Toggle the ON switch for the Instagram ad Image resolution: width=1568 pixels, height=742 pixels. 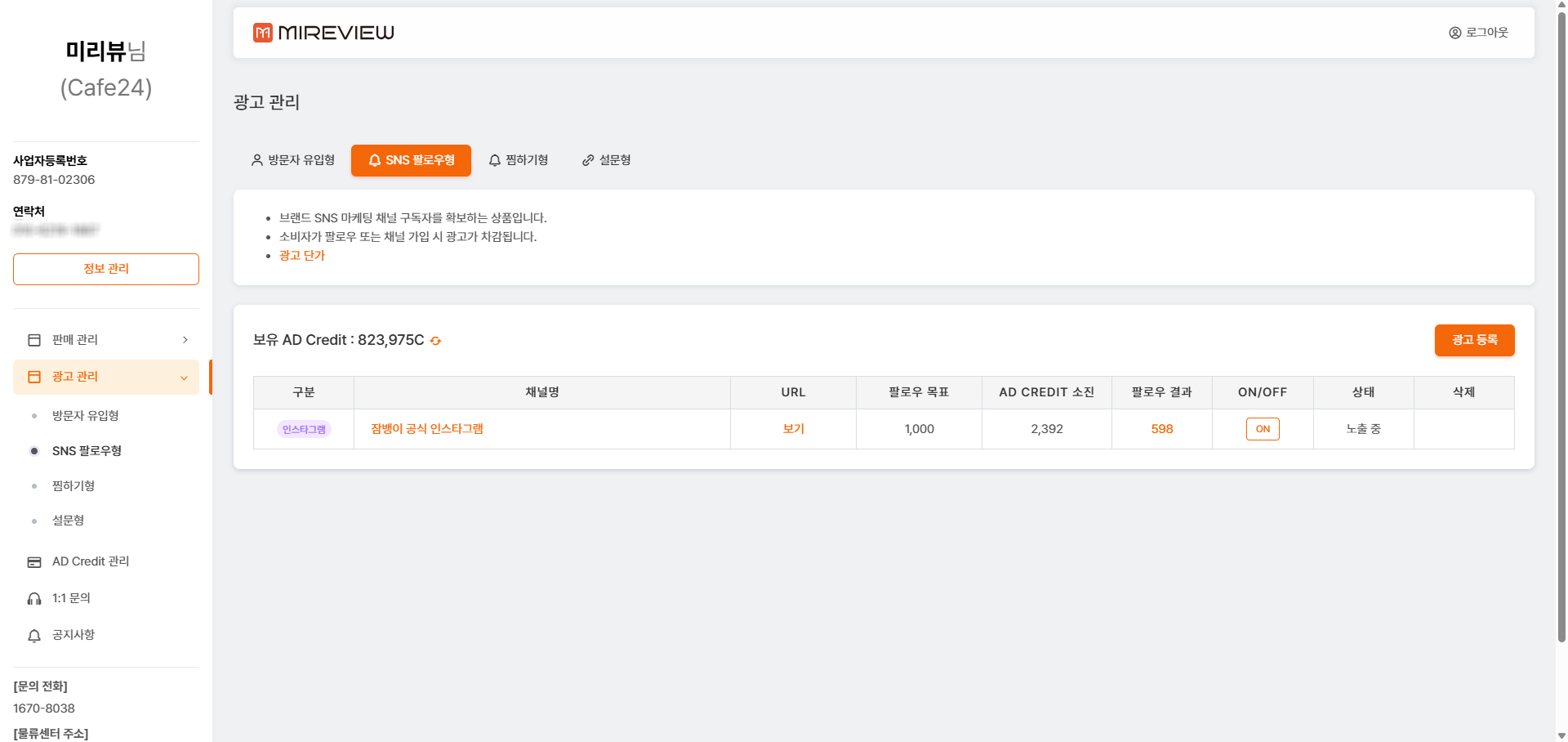[1262, 429]
